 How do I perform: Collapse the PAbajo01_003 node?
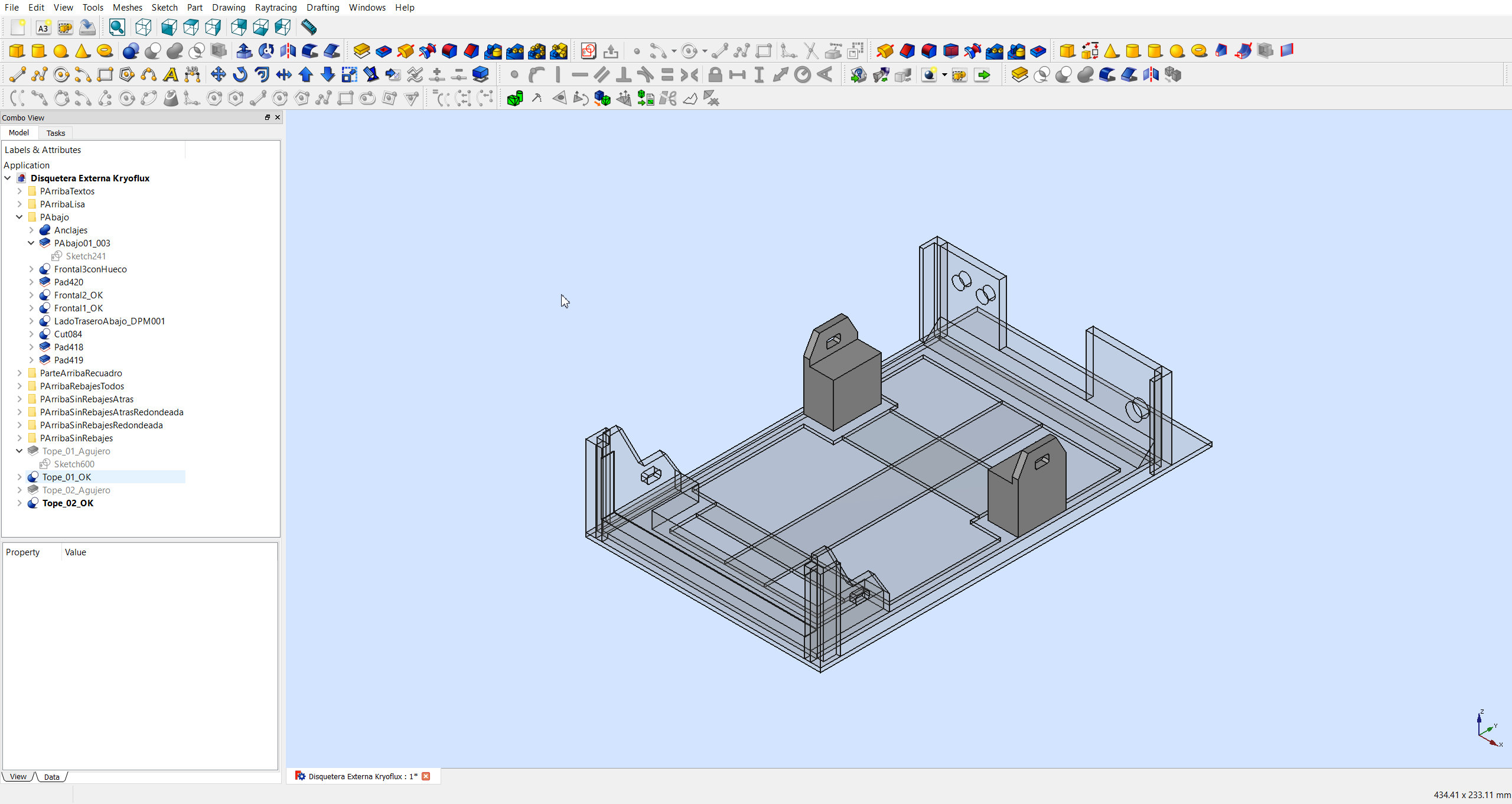(x=31, y=243)
